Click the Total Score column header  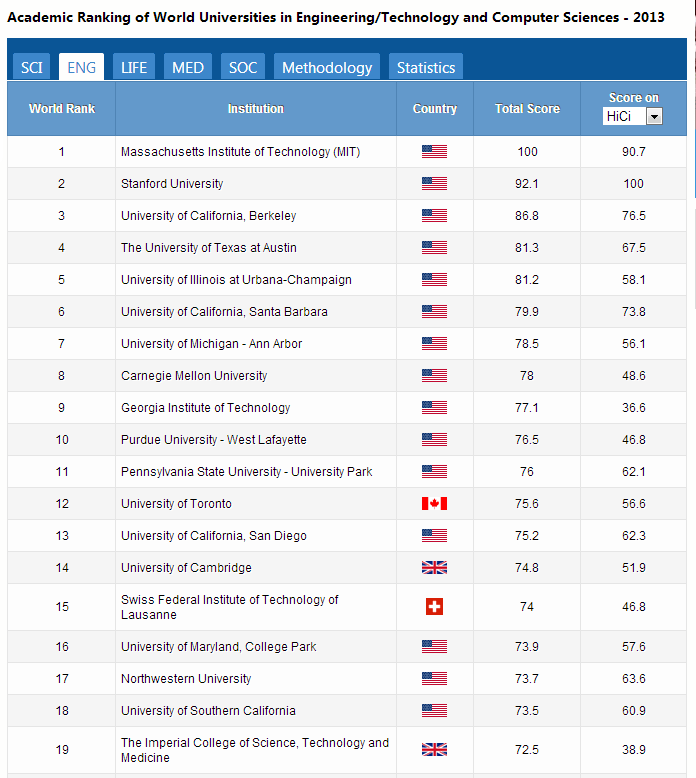tap(527, 109)
